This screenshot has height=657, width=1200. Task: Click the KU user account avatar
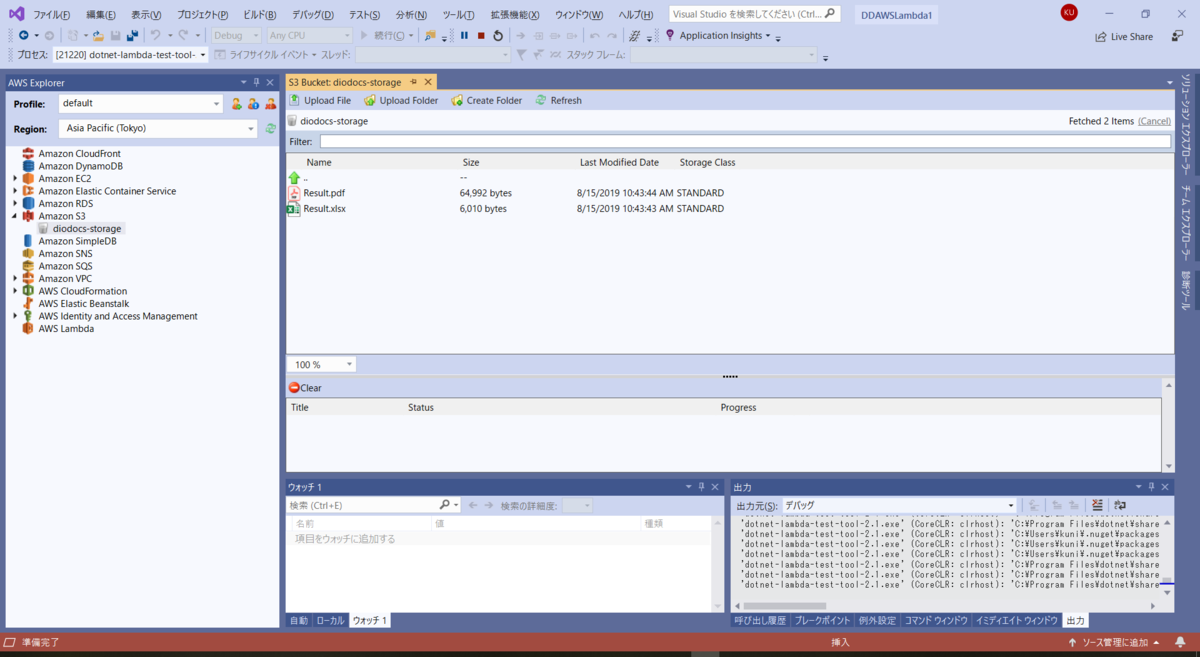[x=1069, y=13]
